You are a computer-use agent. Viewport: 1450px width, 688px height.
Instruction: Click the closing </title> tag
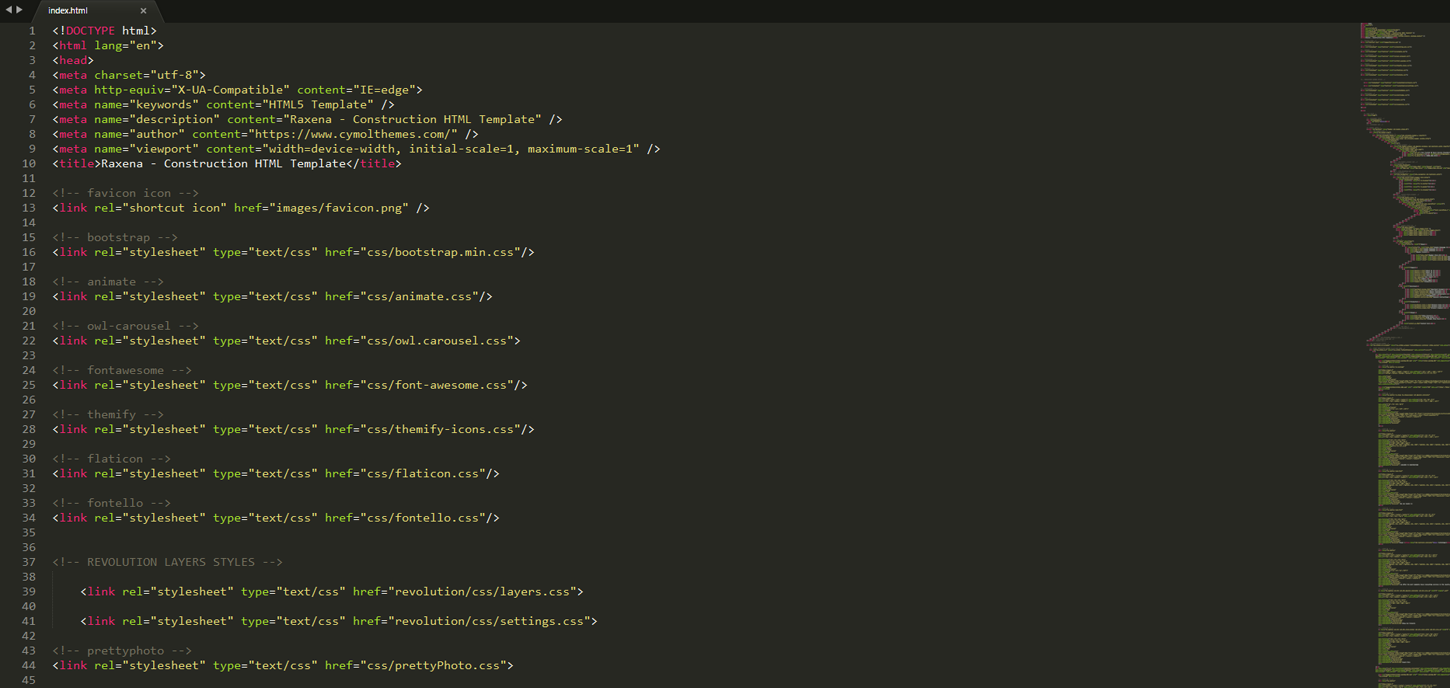[x=374, y=163]
